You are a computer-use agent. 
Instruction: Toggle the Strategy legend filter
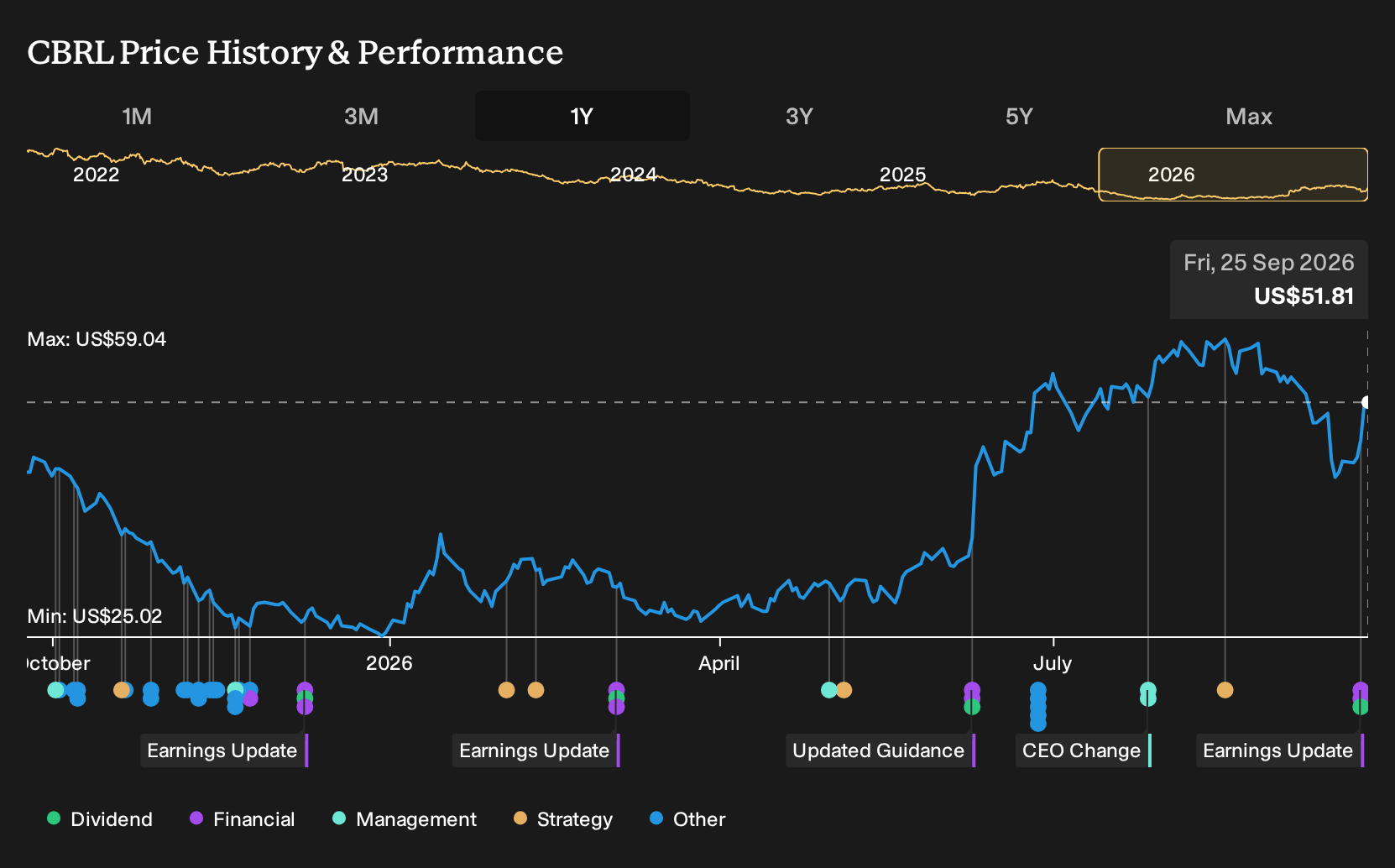[563, 819]
